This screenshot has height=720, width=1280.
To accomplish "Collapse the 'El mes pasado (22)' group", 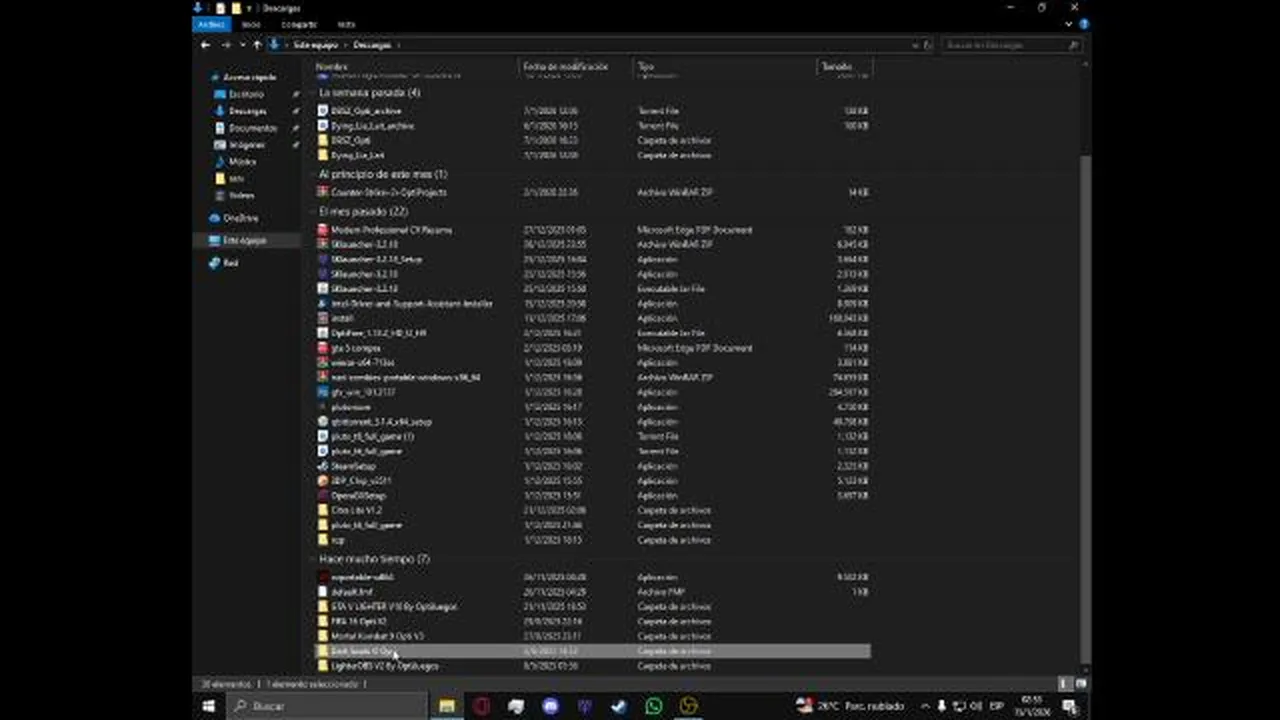I will (x=311, y=212).
